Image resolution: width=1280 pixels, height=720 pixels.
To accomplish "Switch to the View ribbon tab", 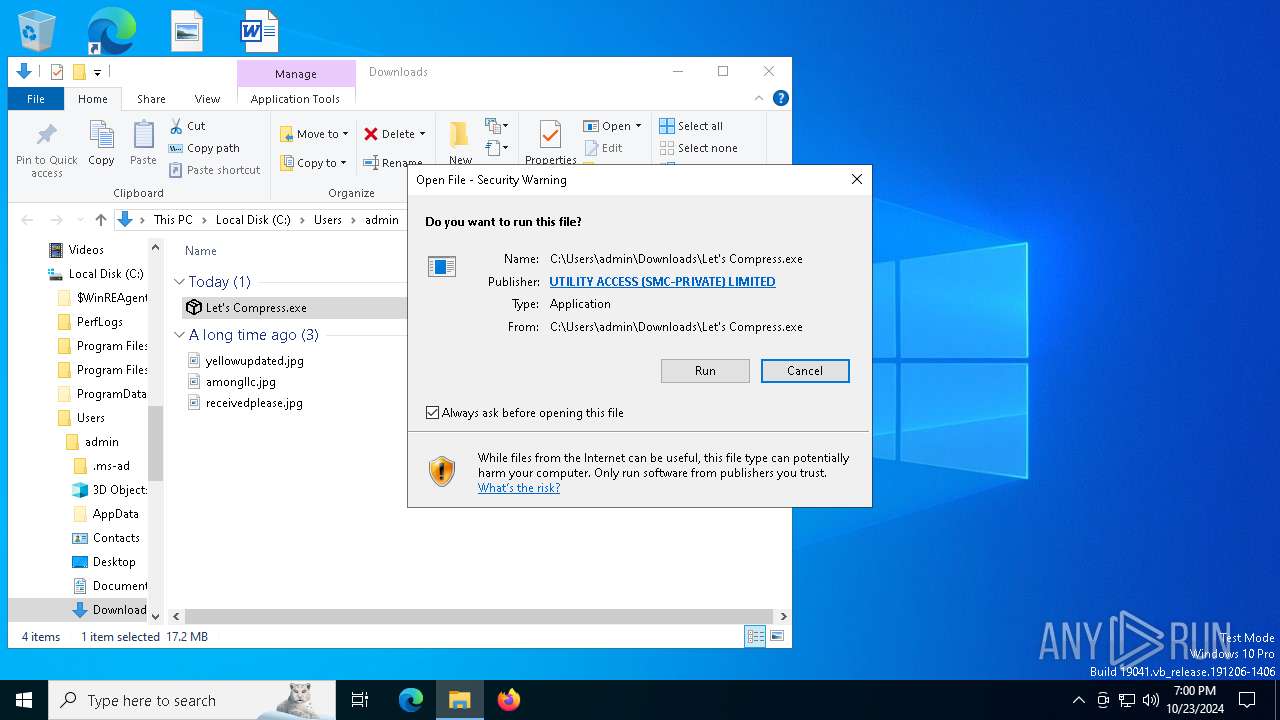I will [207, 99].
